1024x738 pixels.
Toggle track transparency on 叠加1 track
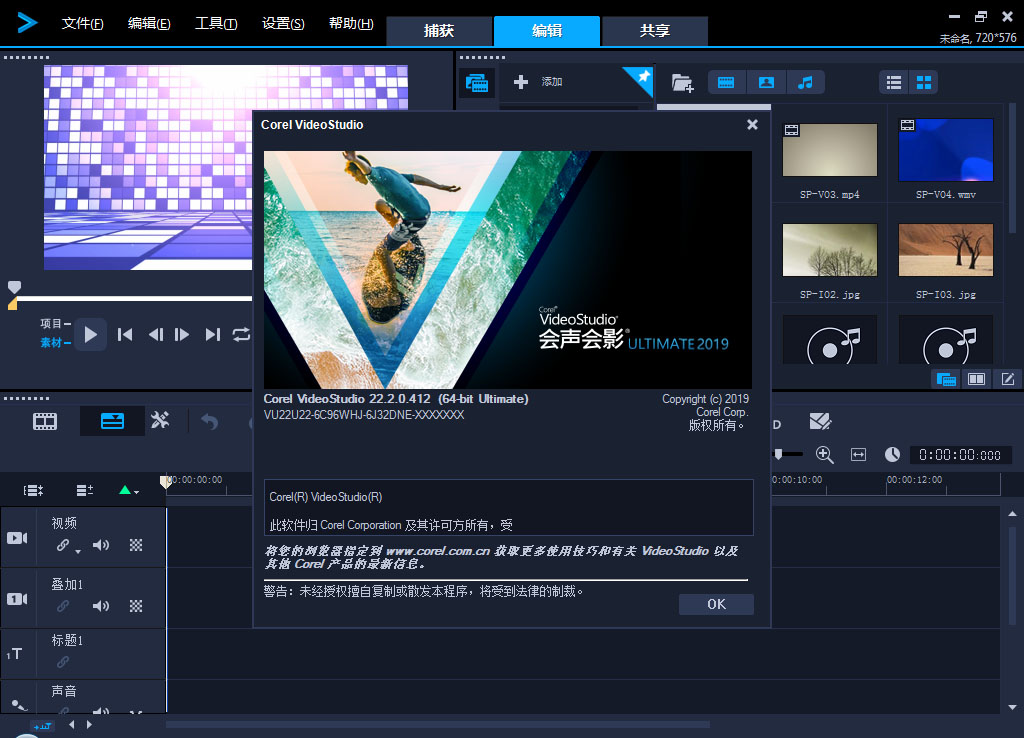[136, 606]
